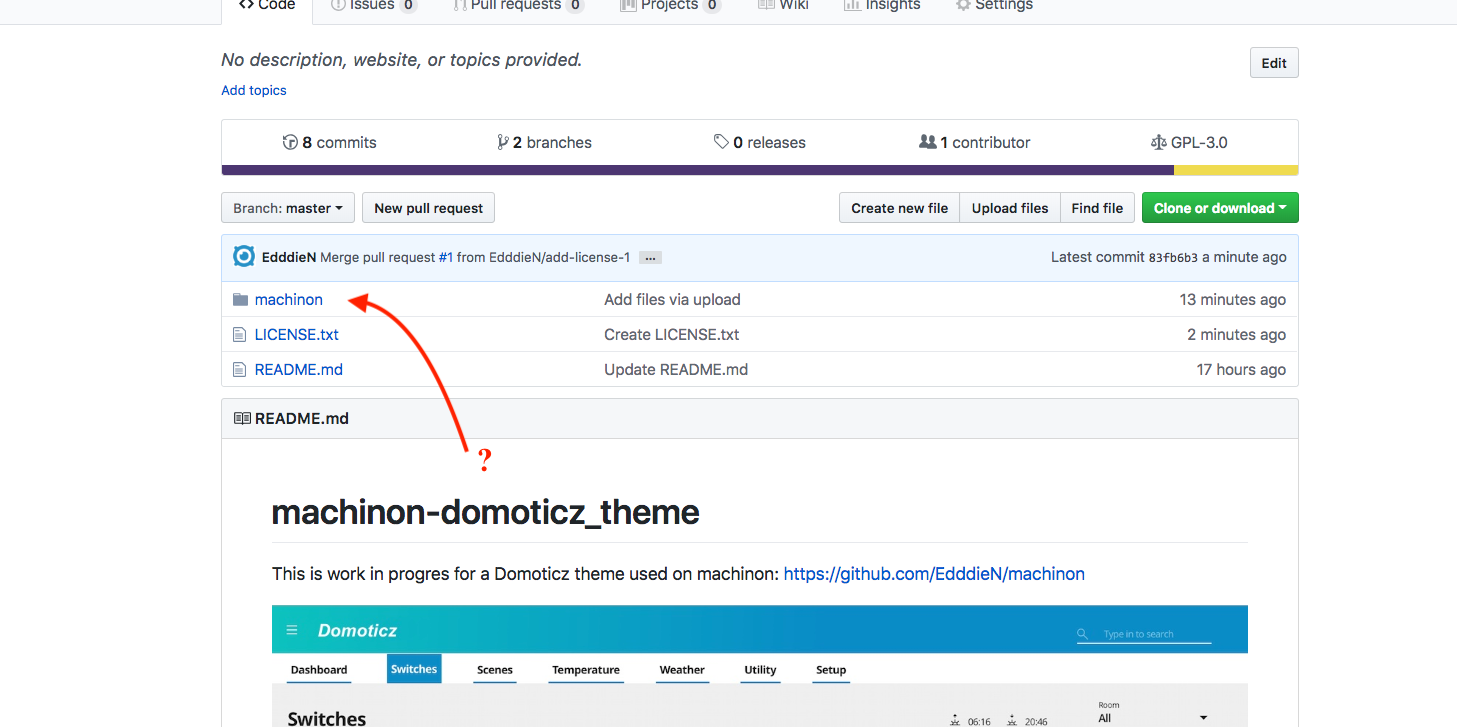The height and width of the screenshot is (727, 1457).
Task: Click the branches fork icon
Action: pos(502,142)
